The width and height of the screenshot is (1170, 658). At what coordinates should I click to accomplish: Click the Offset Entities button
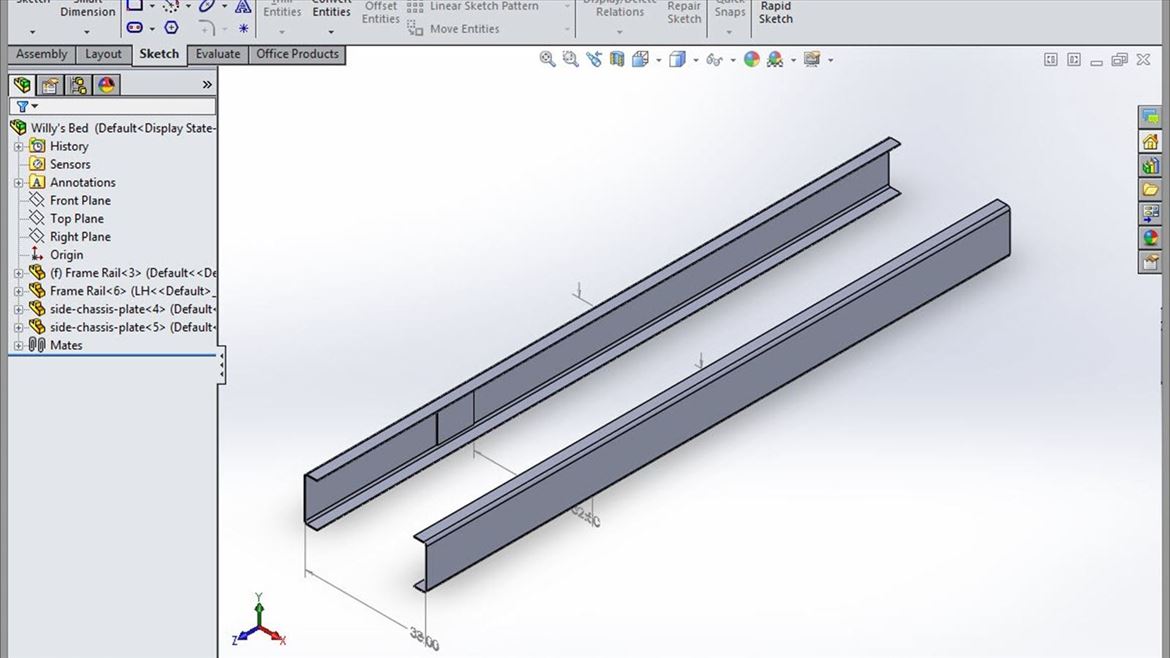point(381,13)
